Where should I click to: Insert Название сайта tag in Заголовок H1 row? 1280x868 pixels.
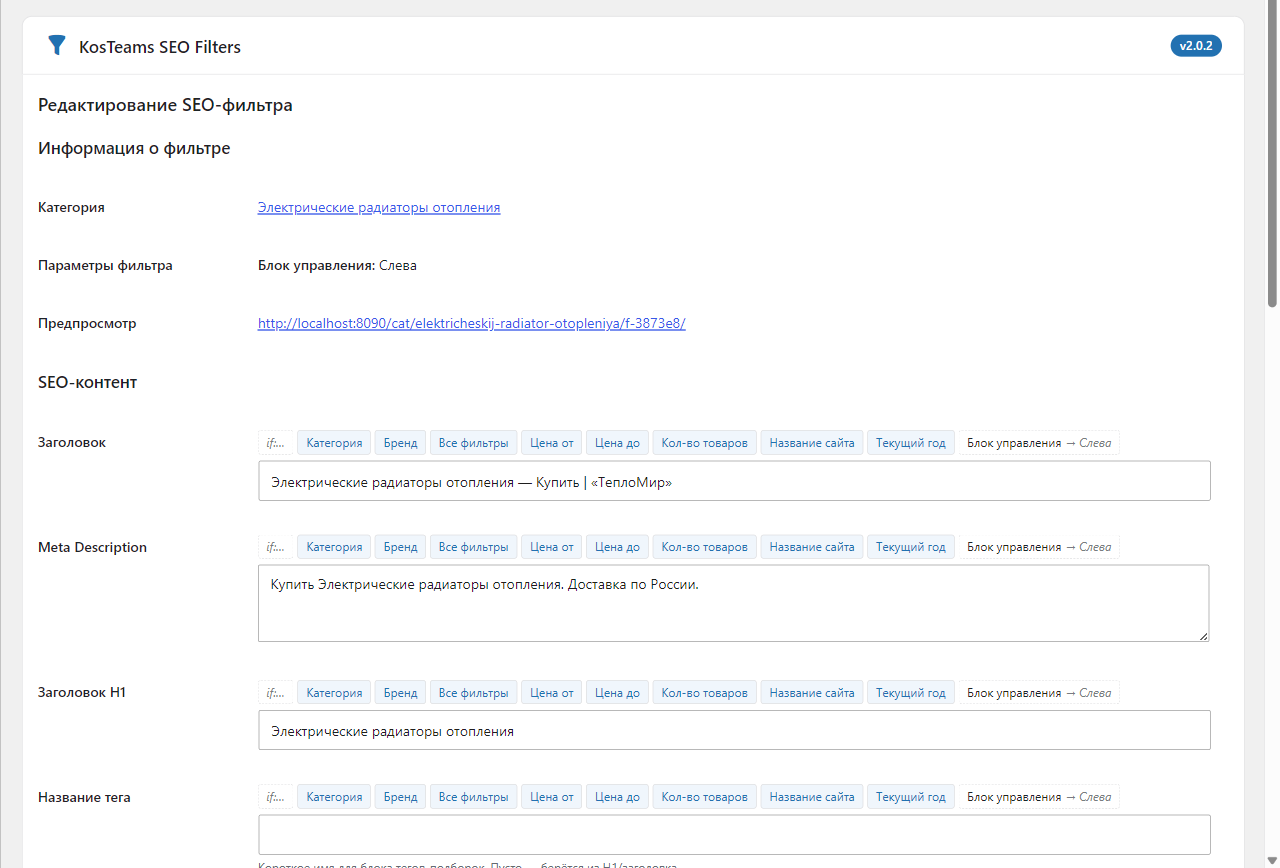coord(812,693)
